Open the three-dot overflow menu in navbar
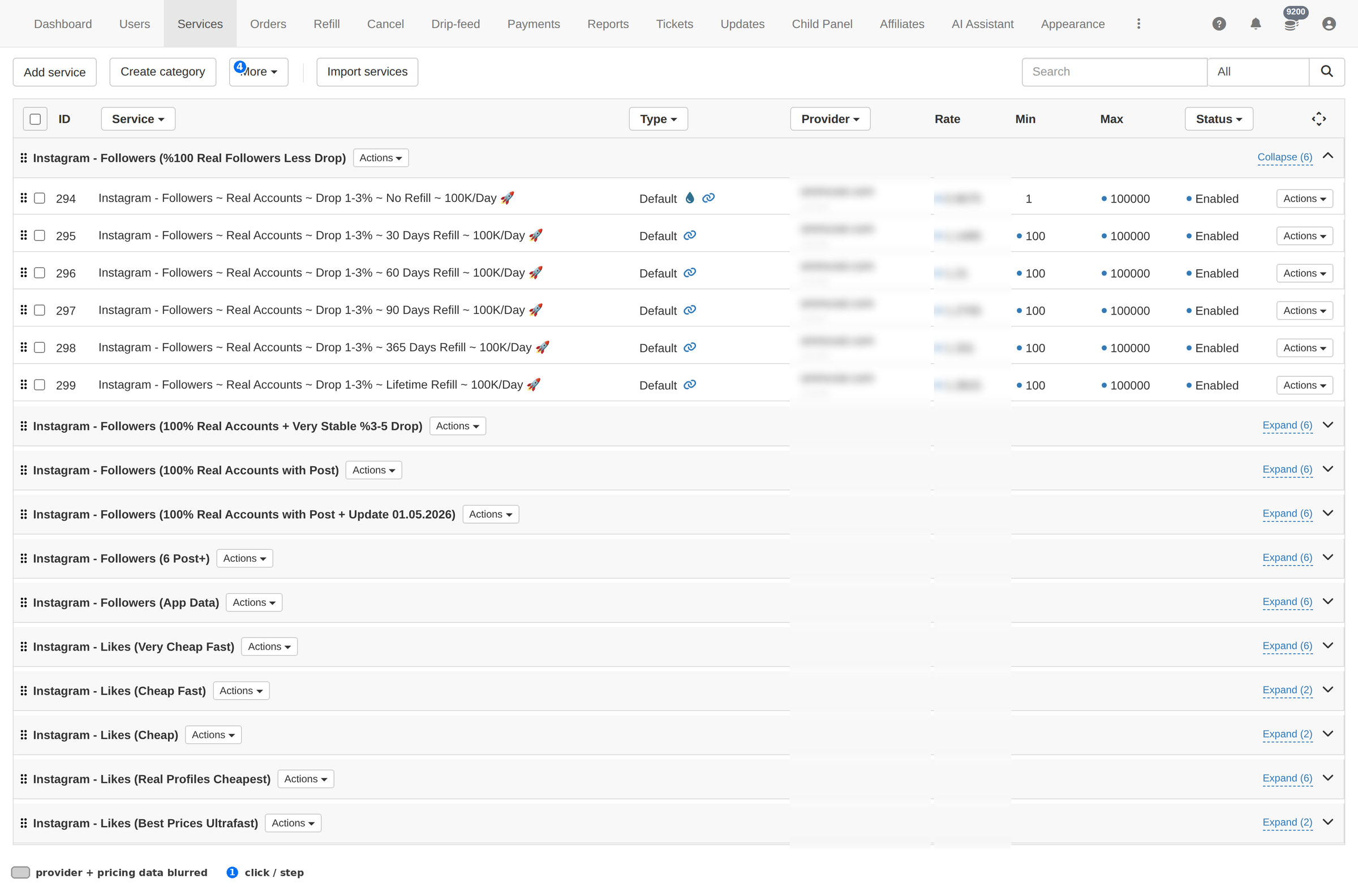Image resolution: width=1358 pixels, height=896 pixels. point(1138,24)
